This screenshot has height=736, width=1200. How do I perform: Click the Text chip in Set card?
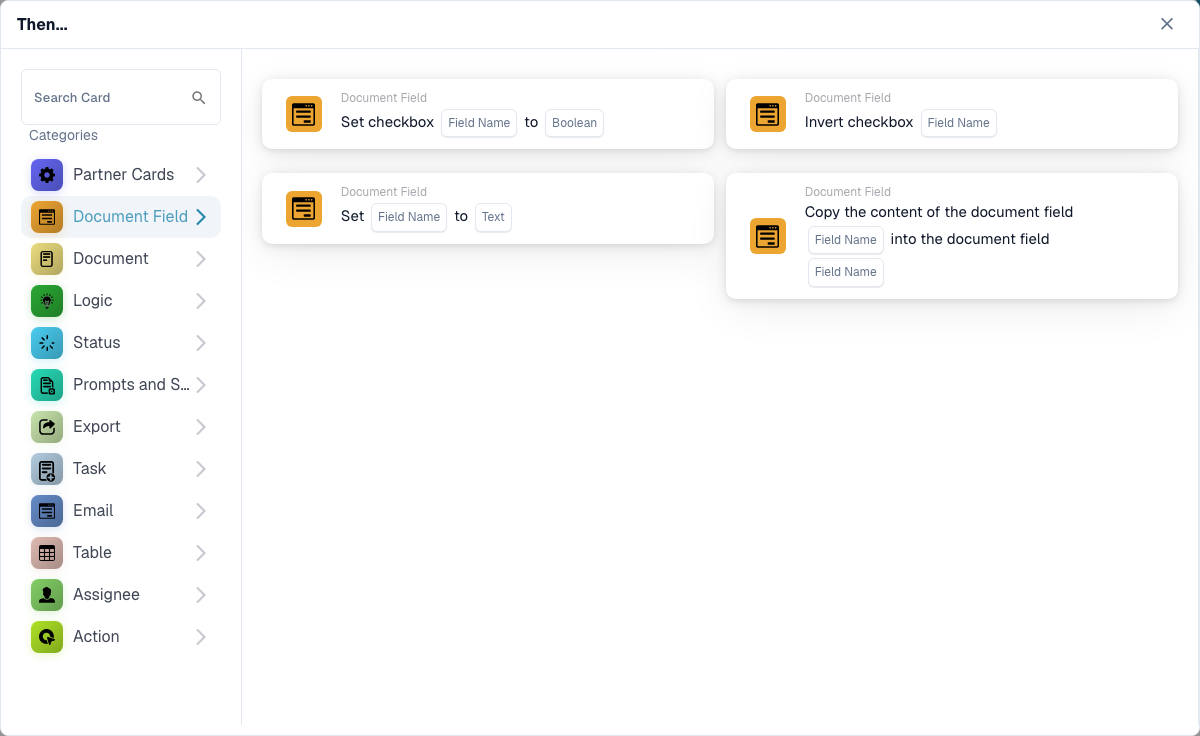tap(493, 217)
